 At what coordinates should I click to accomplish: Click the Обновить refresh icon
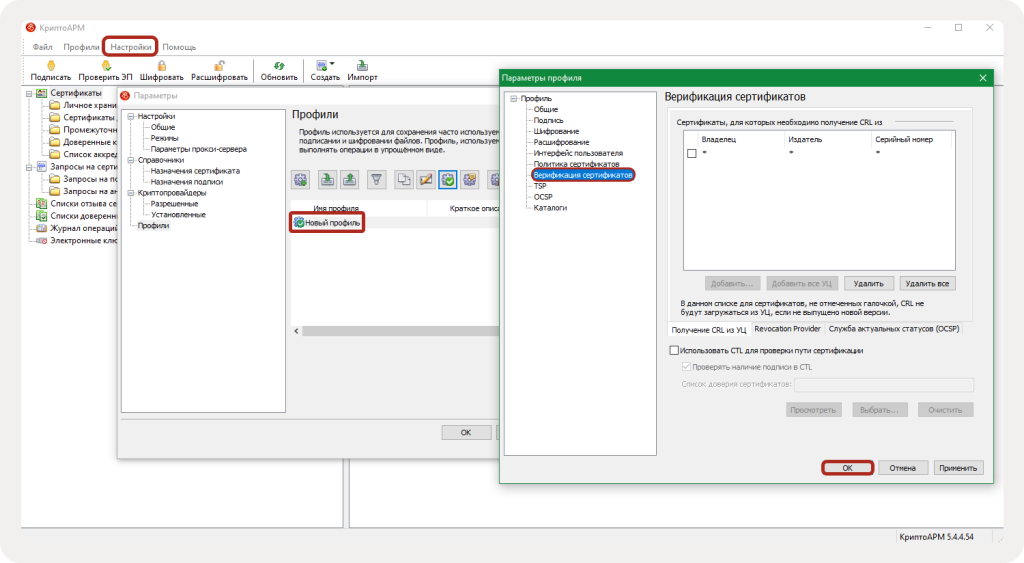tap(279, 65)
